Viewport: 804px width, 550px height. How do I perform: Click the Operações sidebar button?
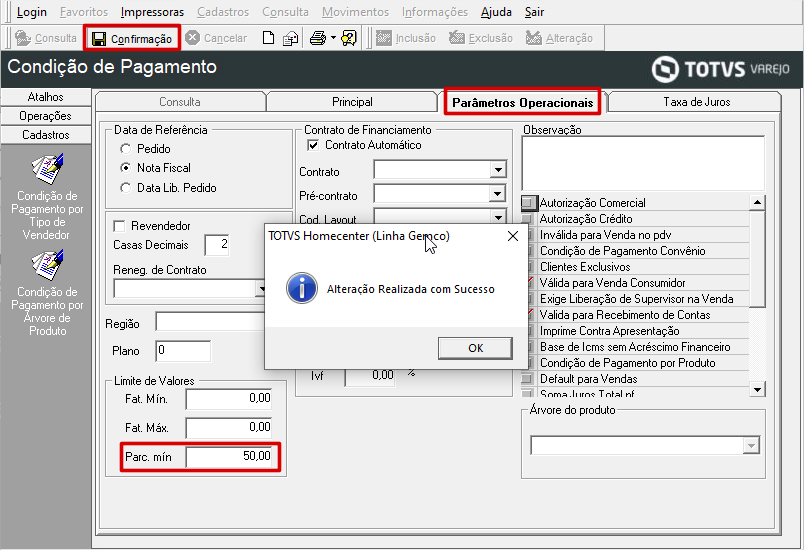point(46,116)
